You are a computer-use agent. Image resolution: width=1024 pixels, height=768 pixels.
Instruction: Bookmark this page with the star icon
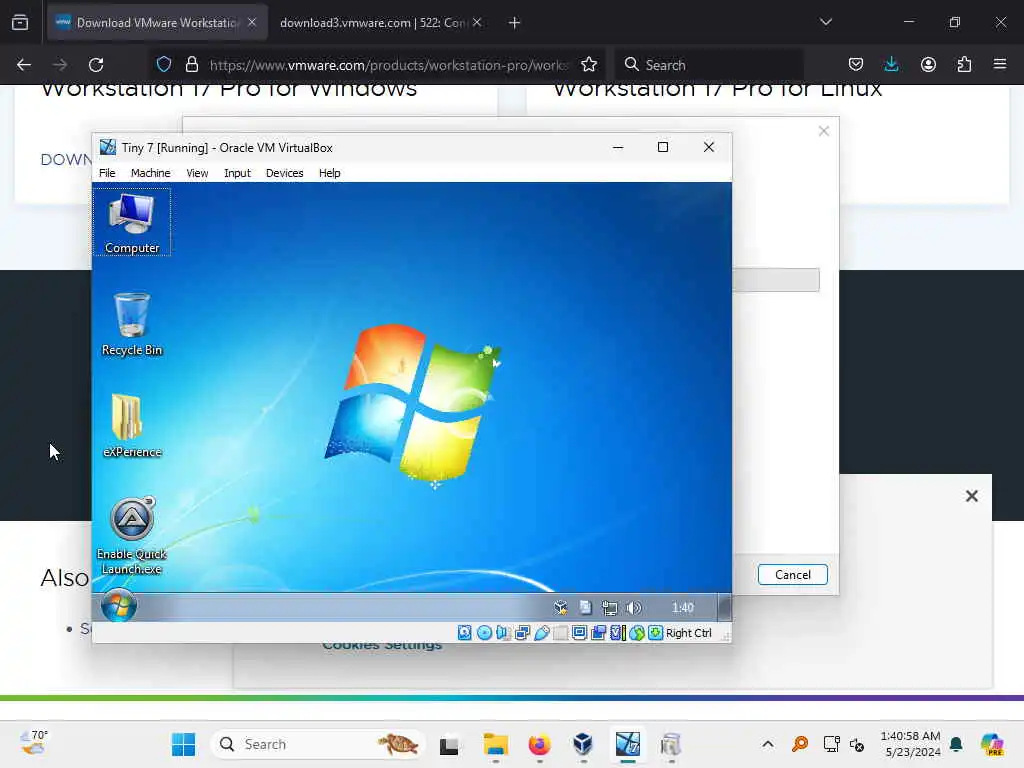(x=589, y=65)
